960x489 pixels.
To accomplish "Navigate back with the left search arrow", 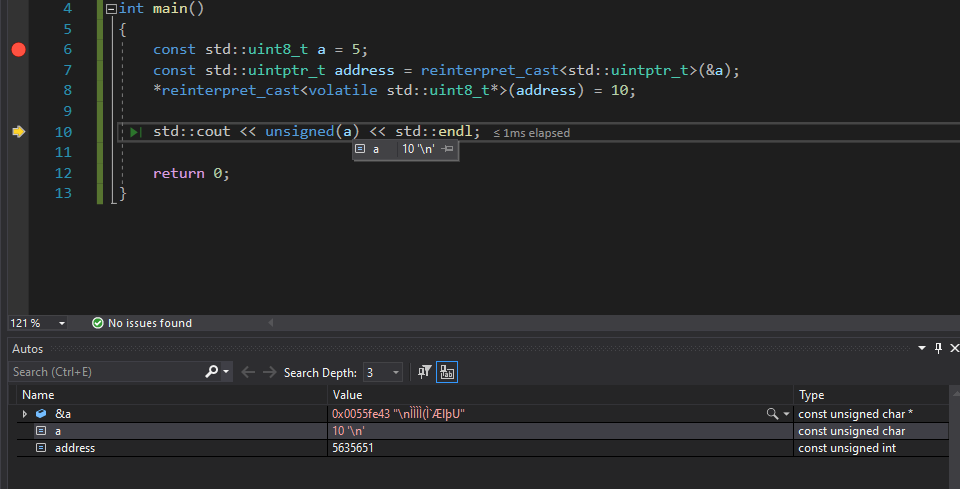I will pos(247,372).
